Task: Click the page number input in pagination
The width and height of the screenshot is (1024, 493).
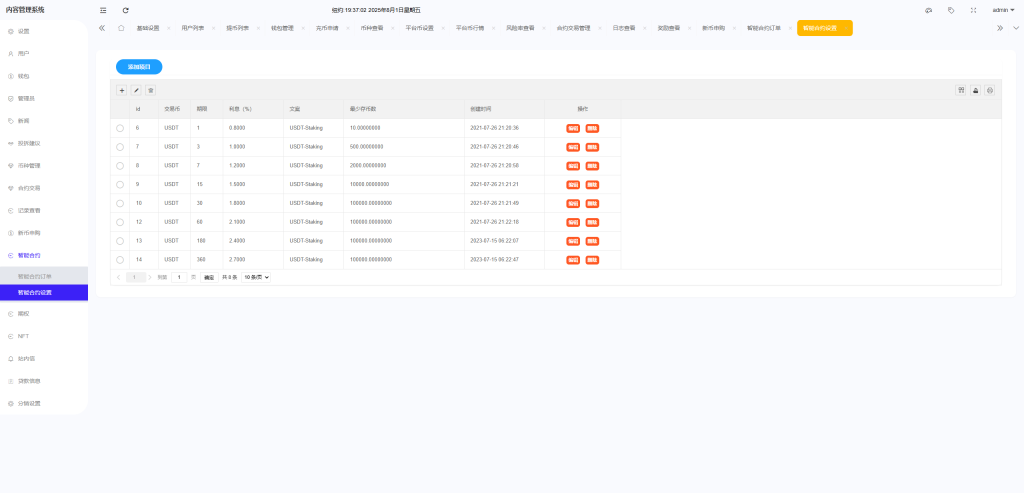Action: (178, 277)
